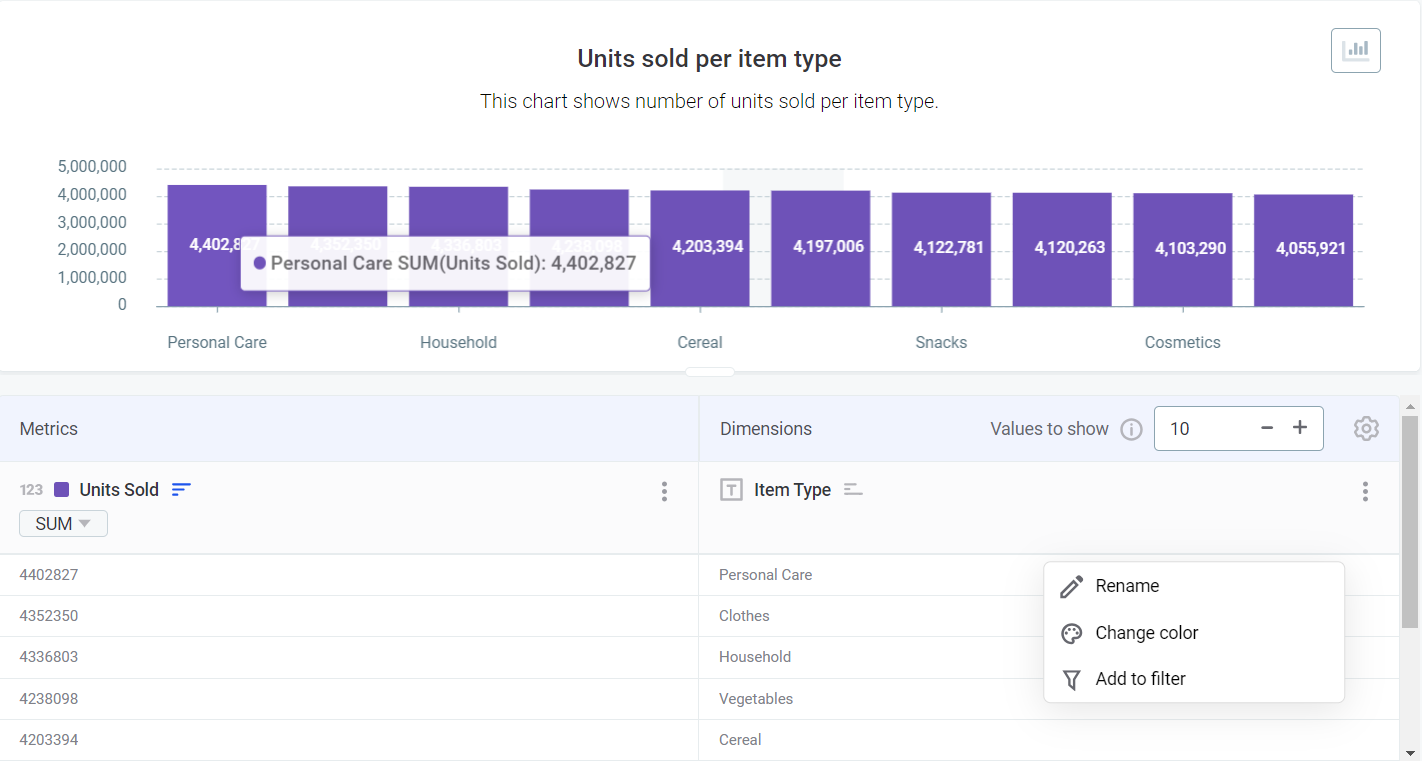Click the purple Units Sold color swatch

pyautogui.click(x=61, y=489)
